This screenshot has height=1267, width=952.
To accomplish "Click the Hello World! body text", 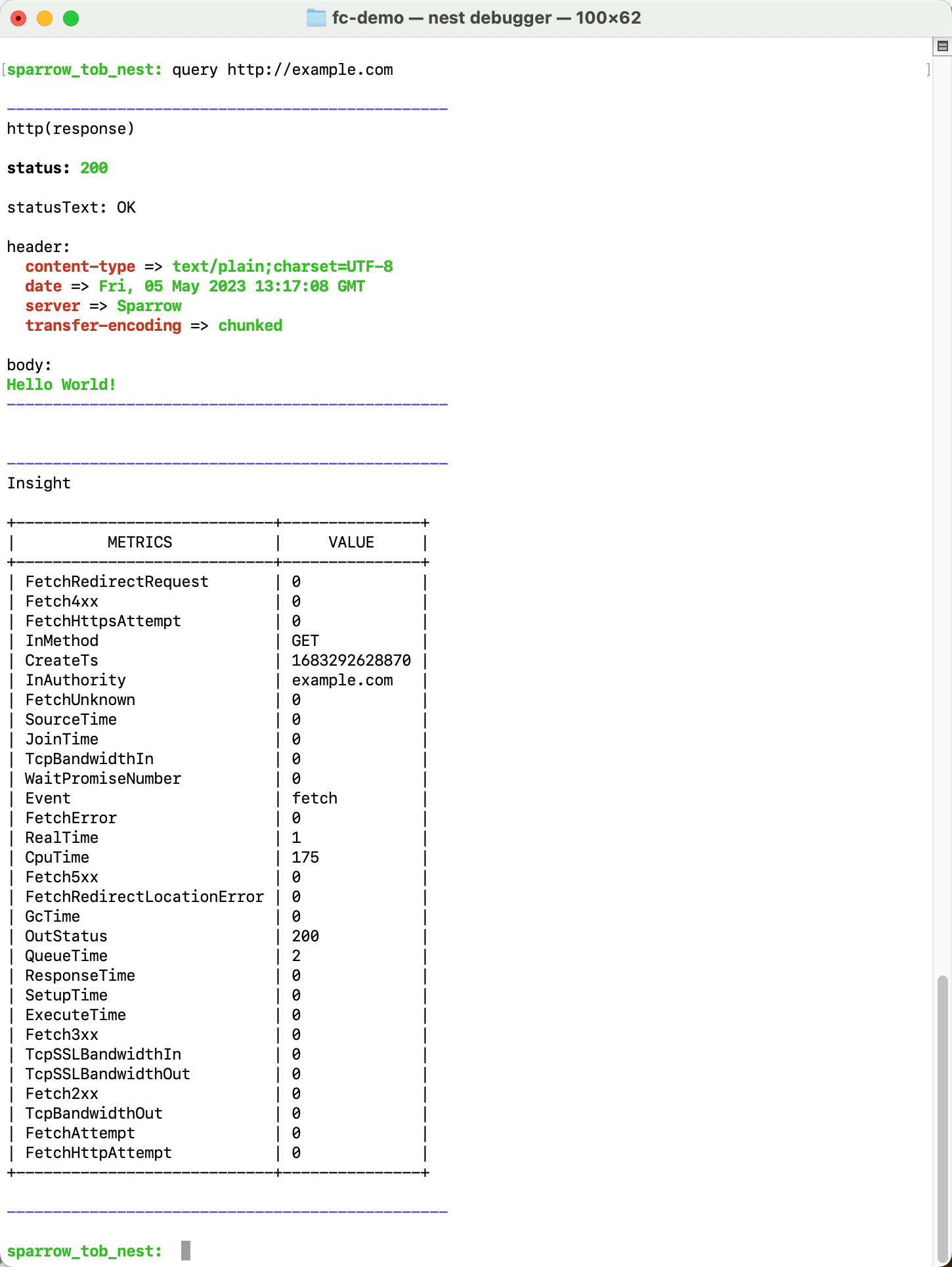I will tap(62, 385).
